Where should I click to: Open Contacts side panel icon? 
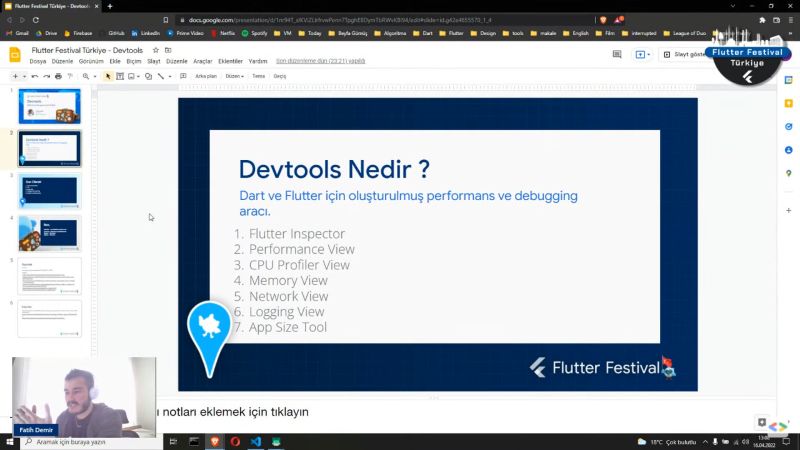tap(789, 150)
